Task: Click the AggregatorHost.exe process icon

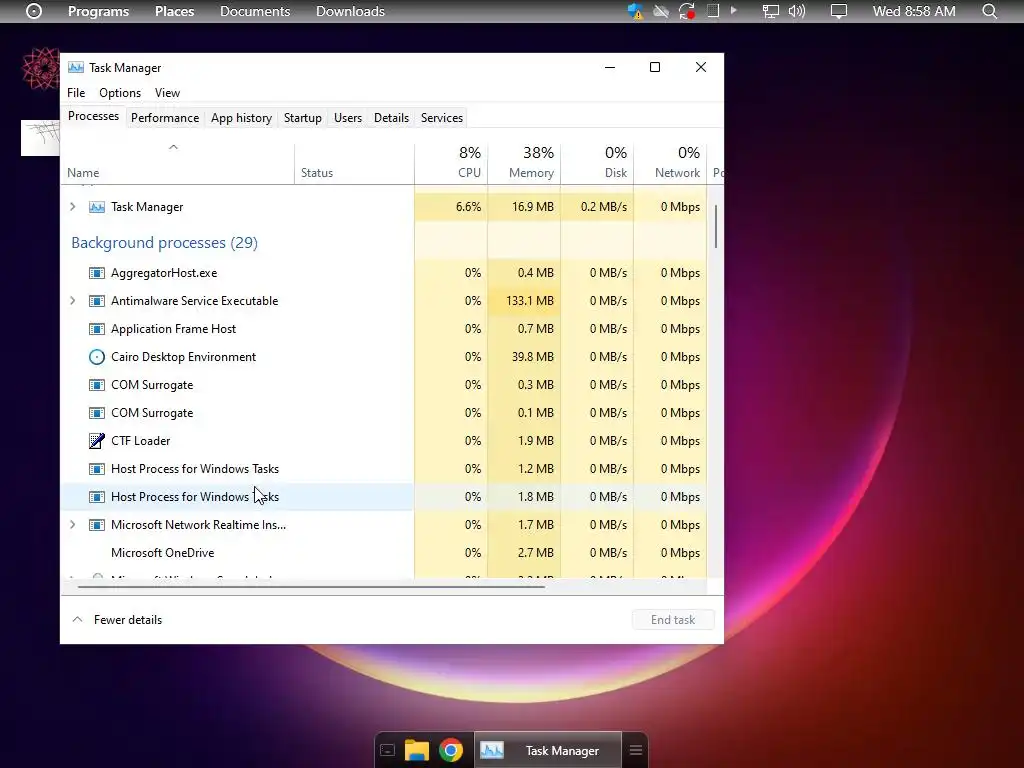Action: [97, 273]
